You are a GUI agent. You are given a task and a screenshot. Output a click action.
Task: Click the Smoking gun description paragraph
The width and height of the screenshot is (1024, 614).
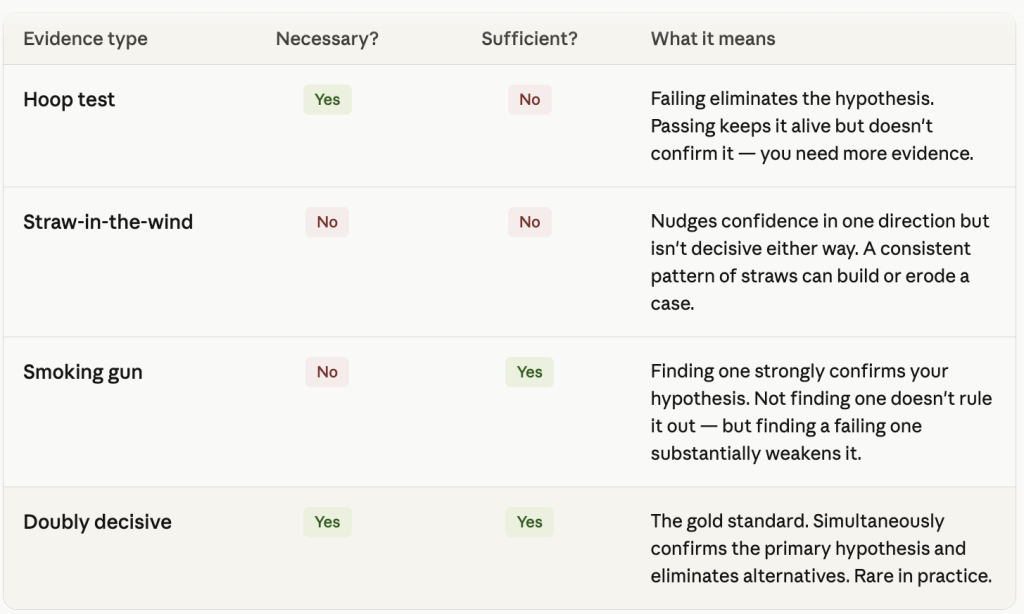pos(821,412)
